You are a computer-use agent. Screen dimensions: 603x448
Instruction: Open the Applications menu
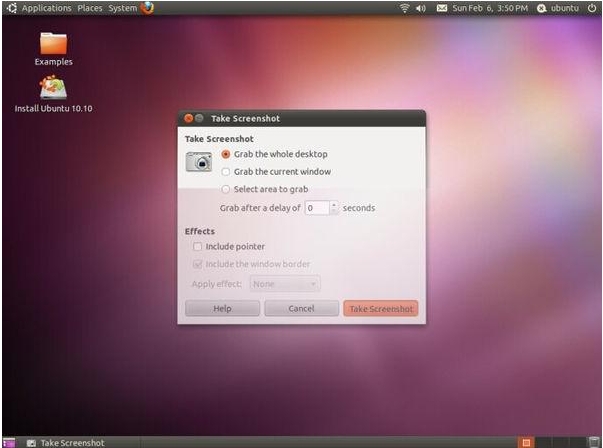click(x=46, y=8)
